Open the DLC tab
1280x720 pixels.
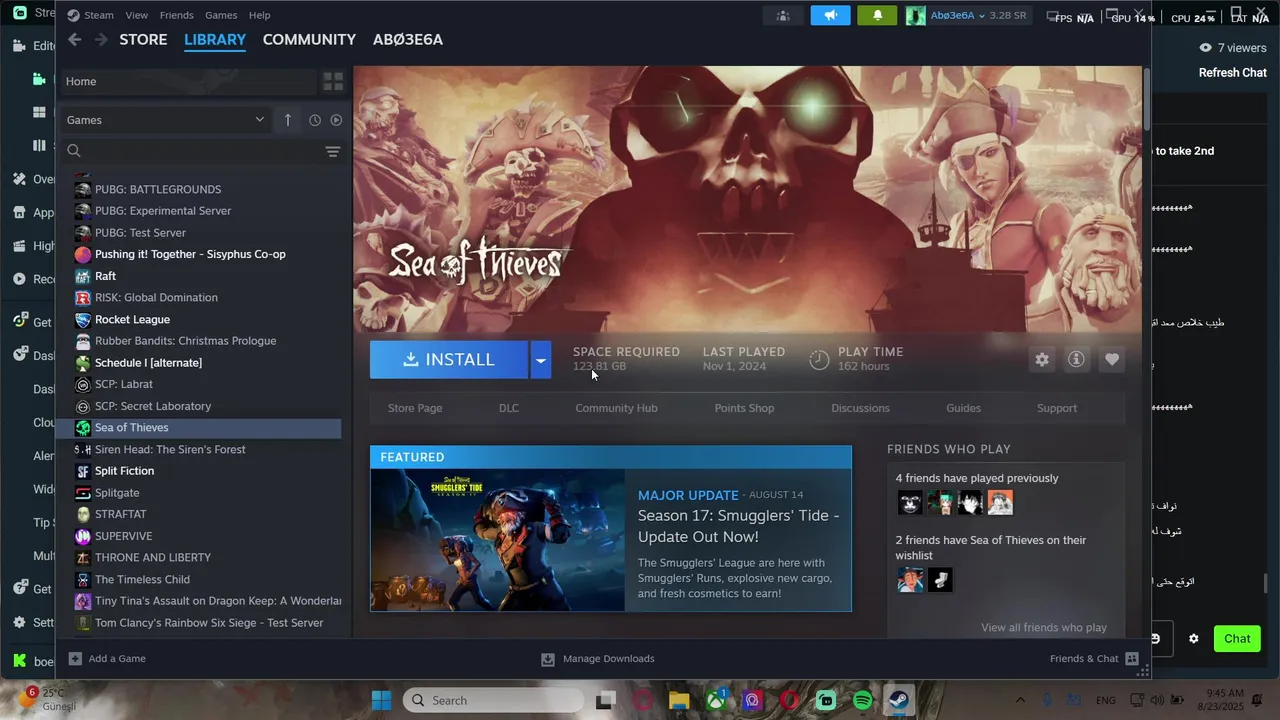click(x=509, y=408)
